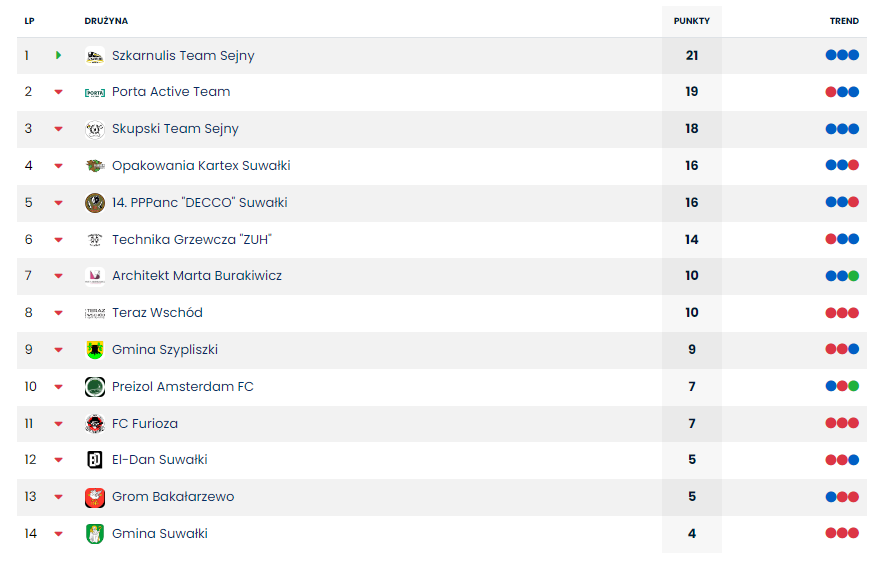Click the Opakowania Kartex Suwałki logo

click(x=95, y=166)
